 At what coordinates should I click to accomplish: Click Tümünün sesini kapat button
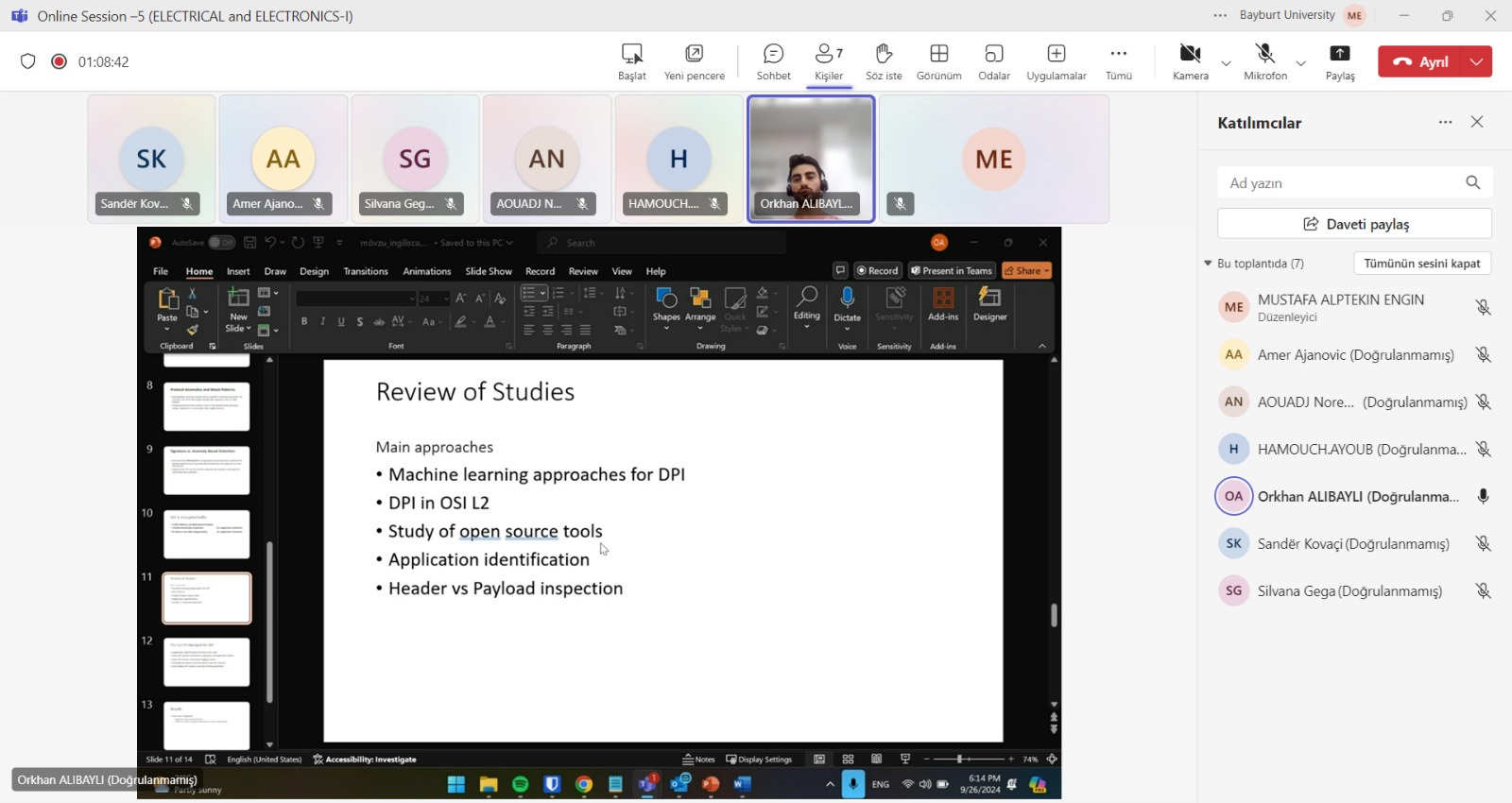[x=1421, y=264]
